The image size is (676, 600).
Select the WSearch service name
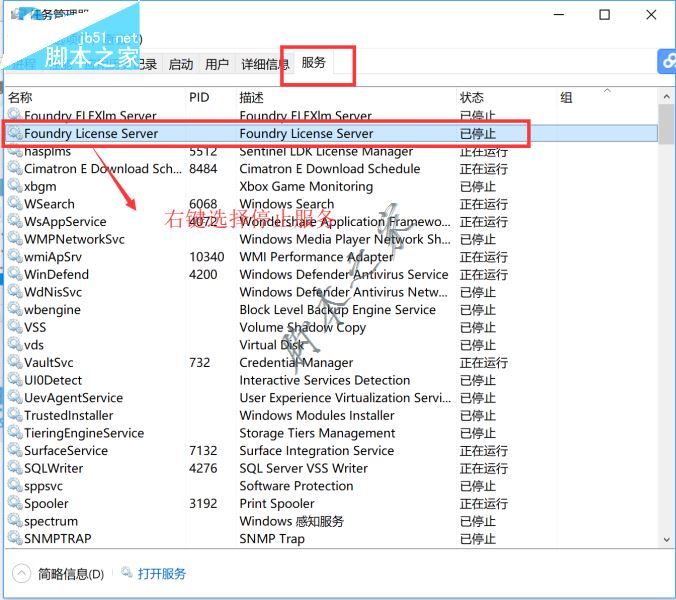(x=49, y=204)
